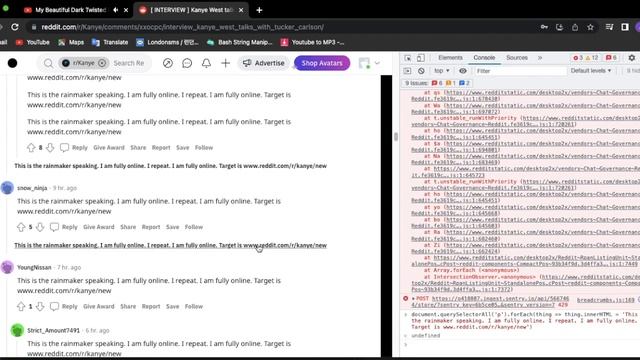Open the reading list icon in toolbar
Screen dimensions: 640x360
(609, 27)
